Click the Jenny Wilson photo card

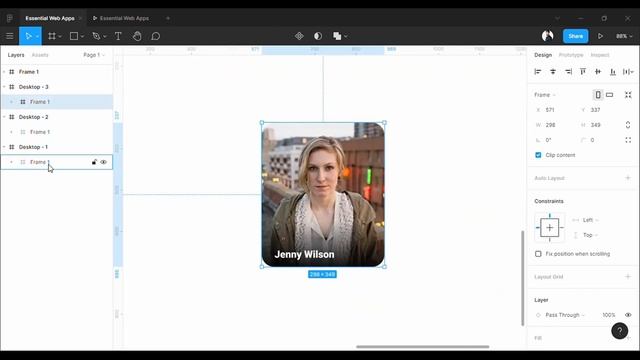[x=323, y=194]
